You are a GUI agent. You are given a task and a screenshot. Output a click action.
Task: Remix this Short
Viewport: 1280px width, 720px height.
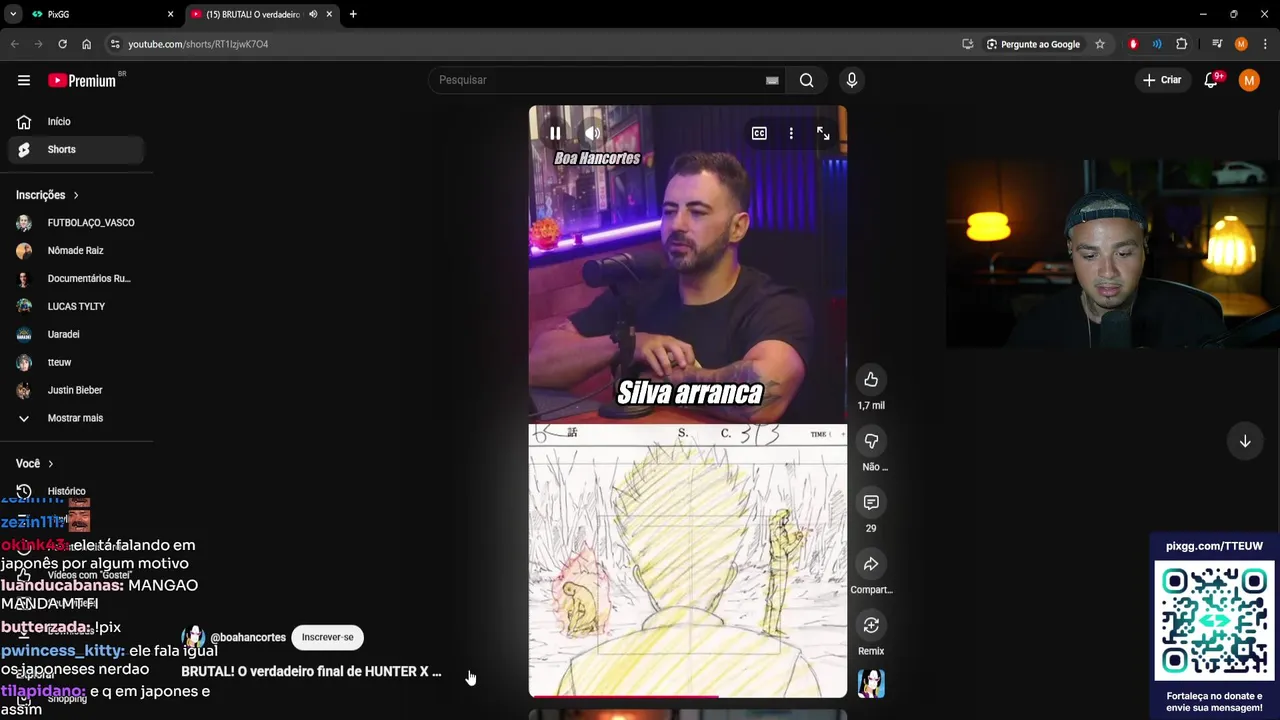[x=871, y=625]
